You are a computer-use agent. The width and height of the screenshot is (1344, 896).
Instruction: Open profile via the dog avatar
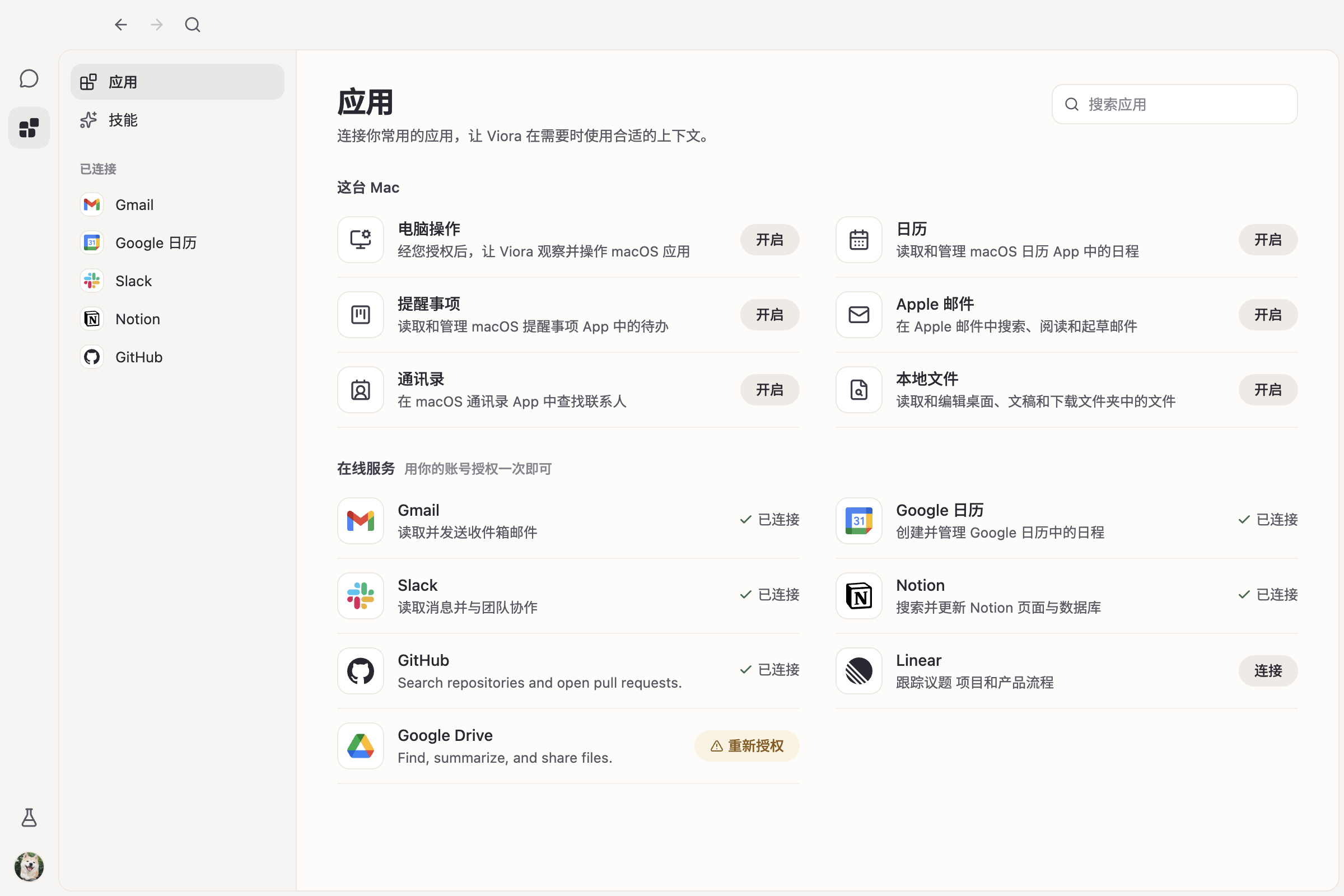29,866
